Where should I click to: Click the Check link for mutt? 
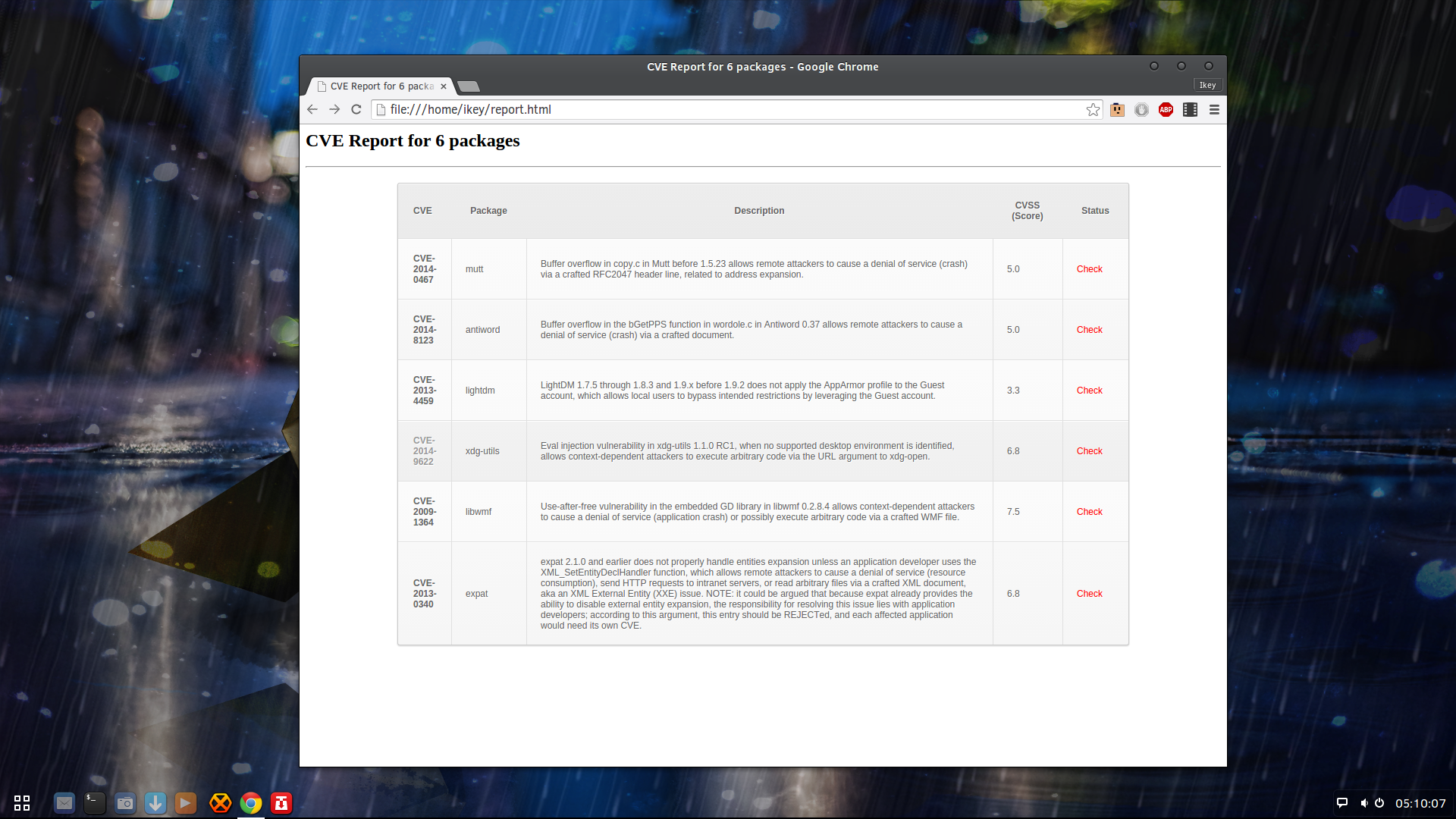[1089, 269]
